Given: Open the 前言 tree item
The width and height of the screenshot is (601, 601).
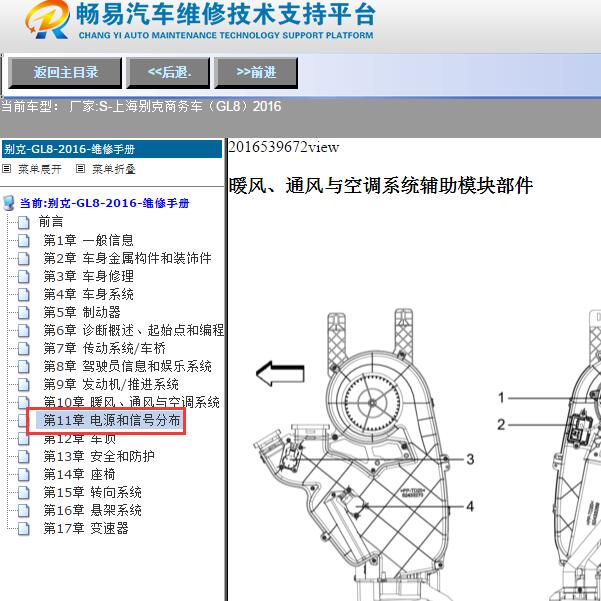Looking at the screenshot, I should tap(51, 222).
